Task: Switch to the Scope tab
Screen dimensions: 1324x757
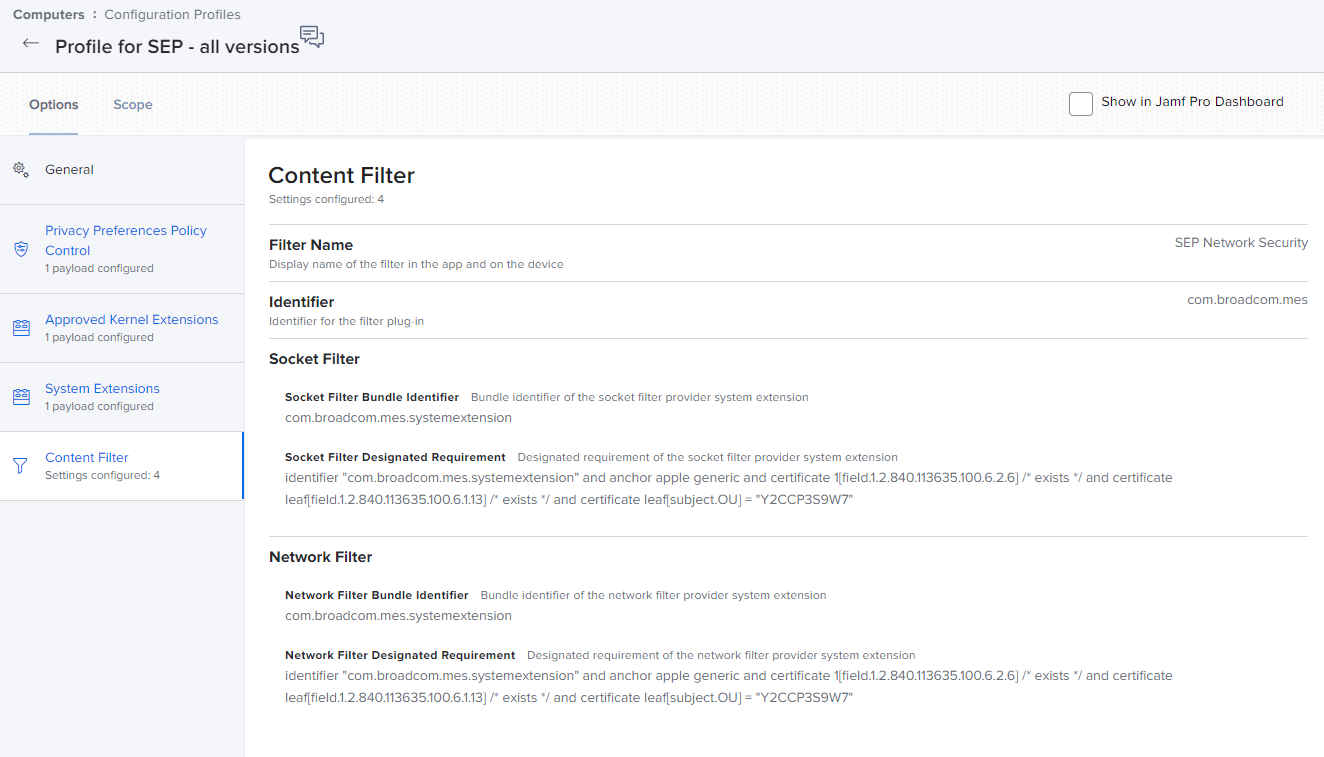Action: pos(133,105)
